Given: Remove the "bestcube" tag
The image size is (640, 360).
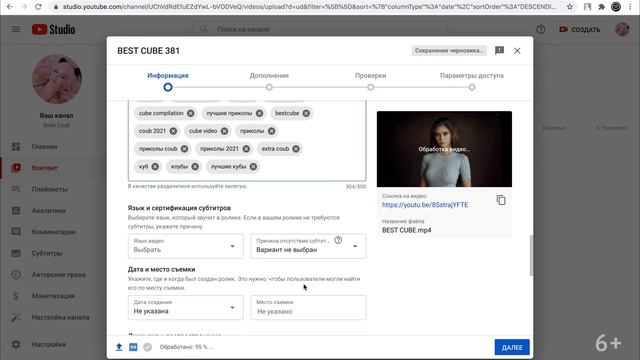Looking at the screenshot, I should 306,113.
